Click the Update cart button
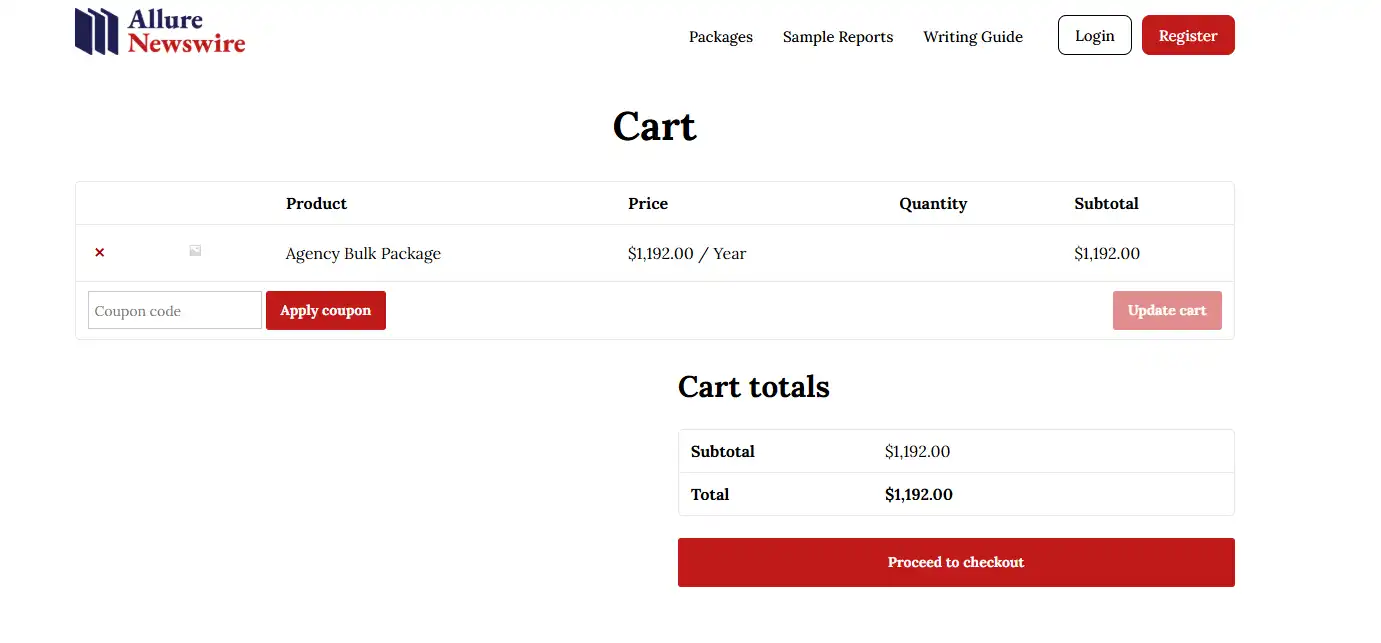This screenshot has height=643, width=1381. click(1167, 310)
